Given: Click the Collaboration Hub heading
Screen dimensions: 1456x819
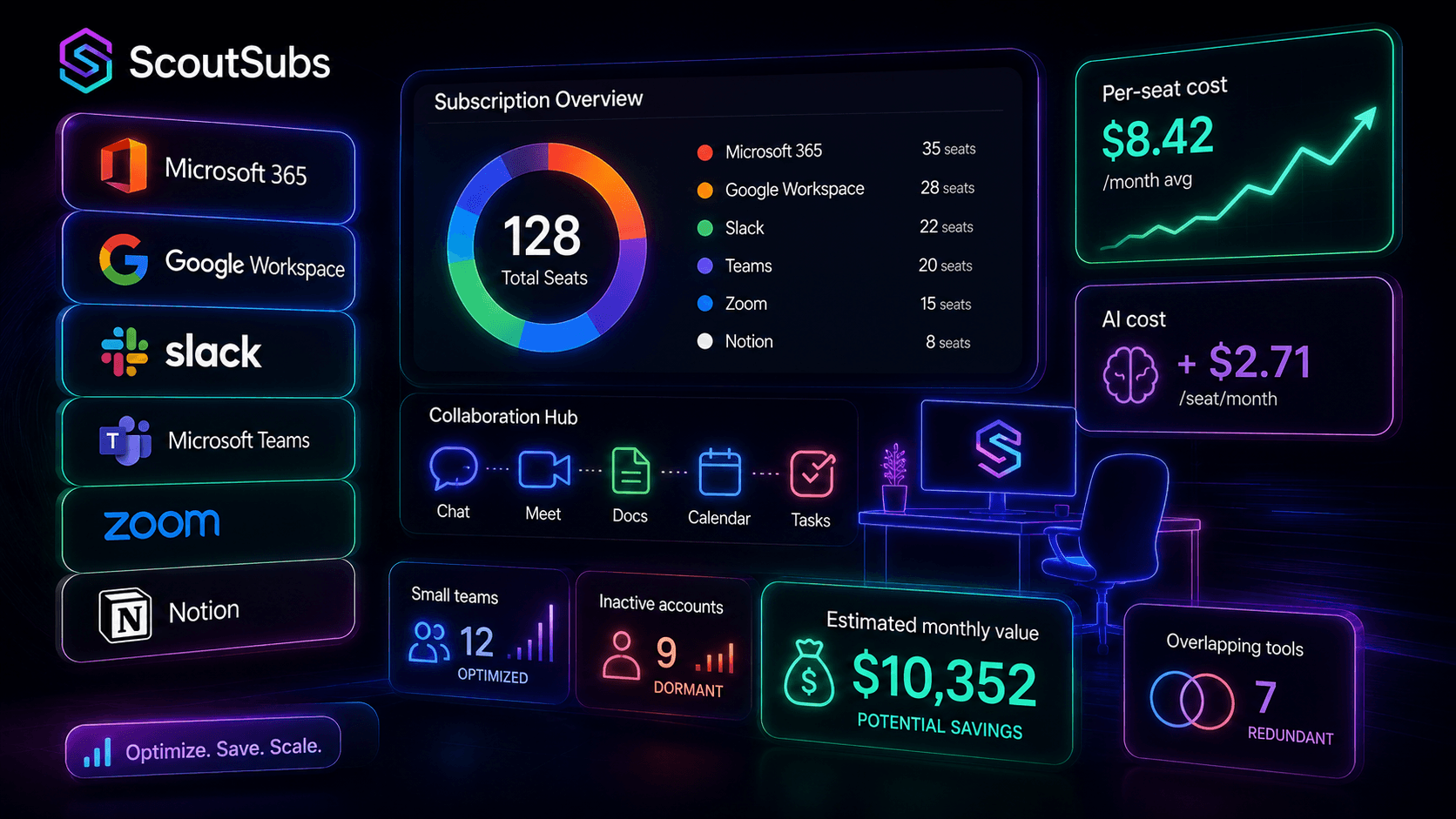Looking at the screenshot, I should [503, 416].
